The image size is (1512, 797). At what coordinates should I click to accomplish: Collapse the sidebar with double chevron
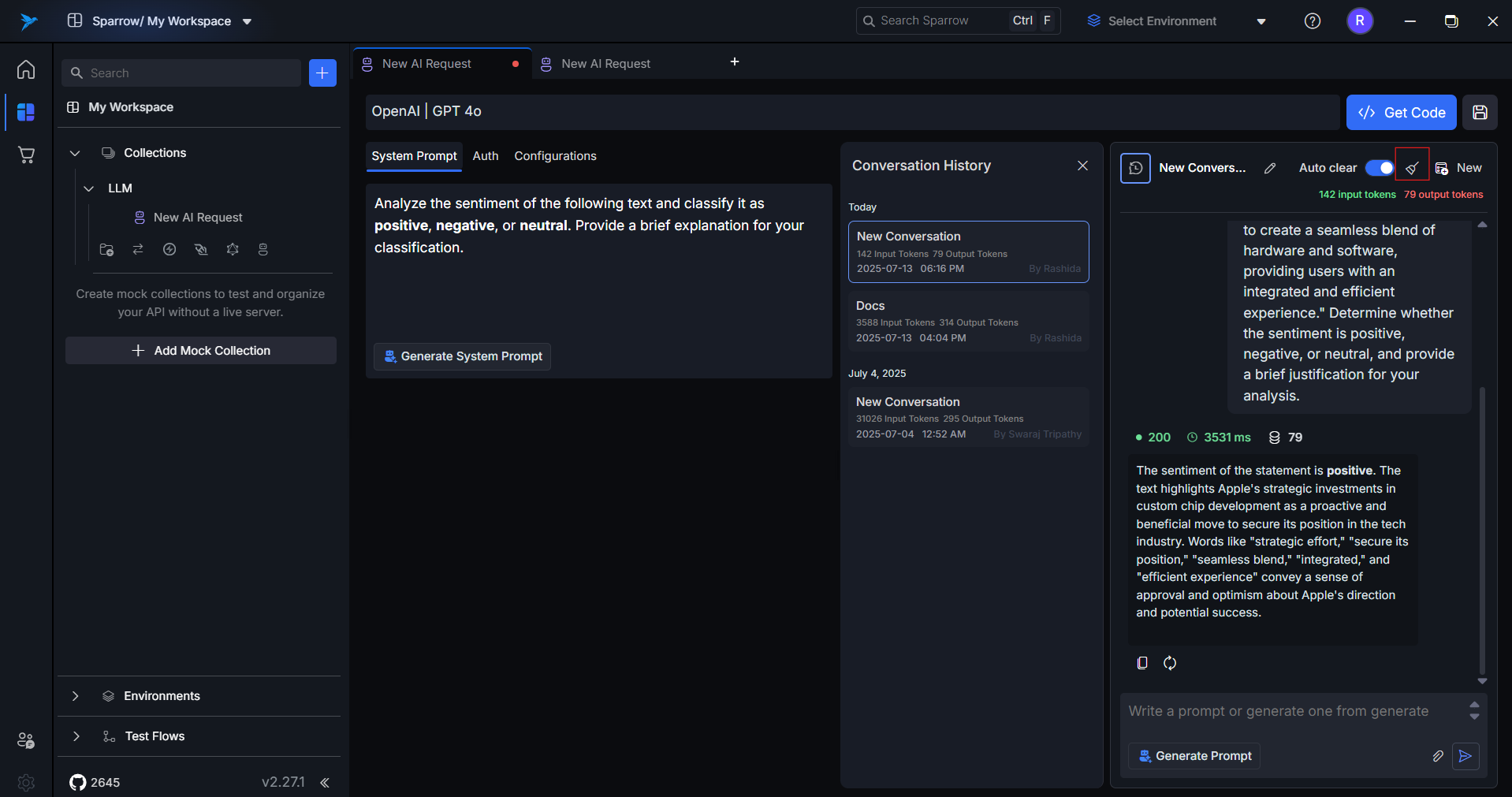tap(325, 782)
